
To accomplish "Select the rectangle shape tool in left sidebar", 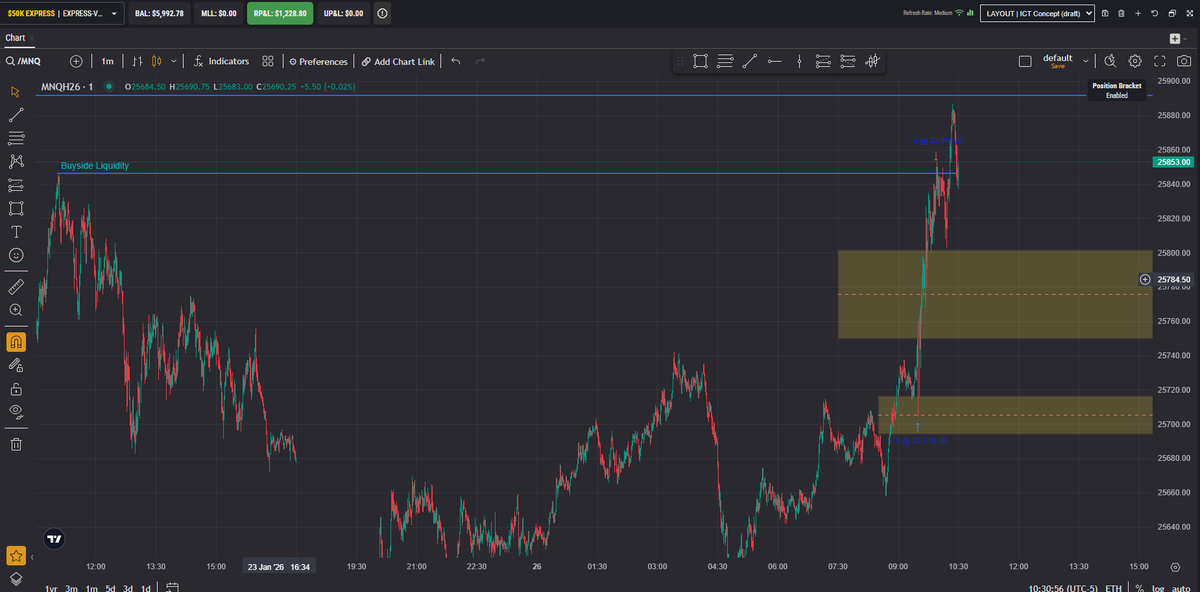I will (x=15, y=208).
